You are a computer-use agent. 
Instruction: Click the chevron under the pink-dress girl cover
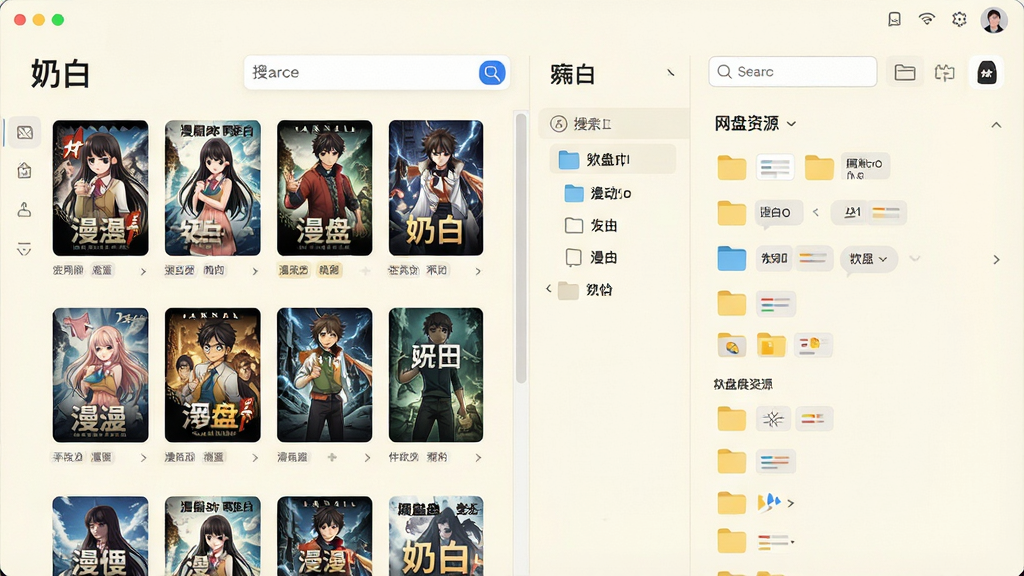[x=255, y=271]
